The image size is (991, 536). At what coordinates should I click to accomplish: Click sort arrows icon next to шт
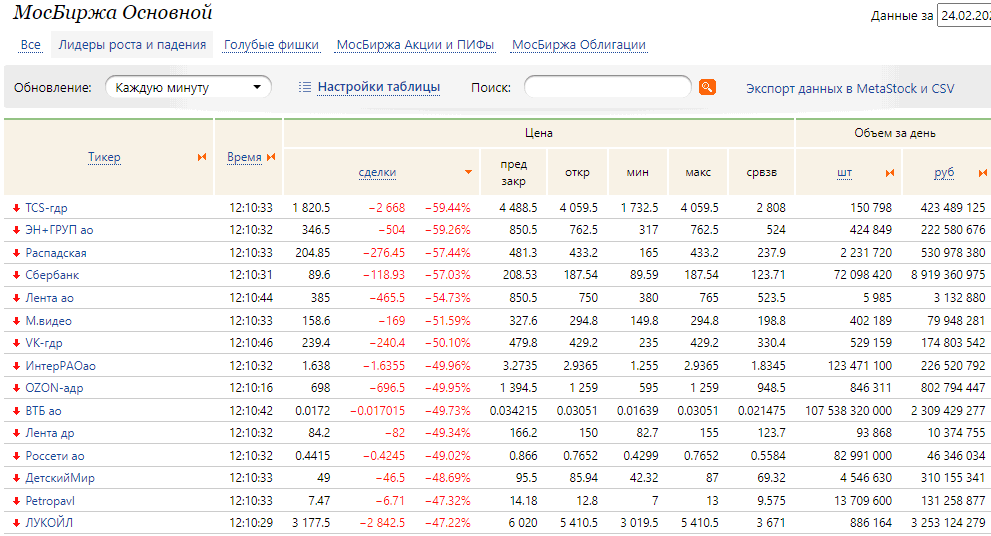click(890, 173)
